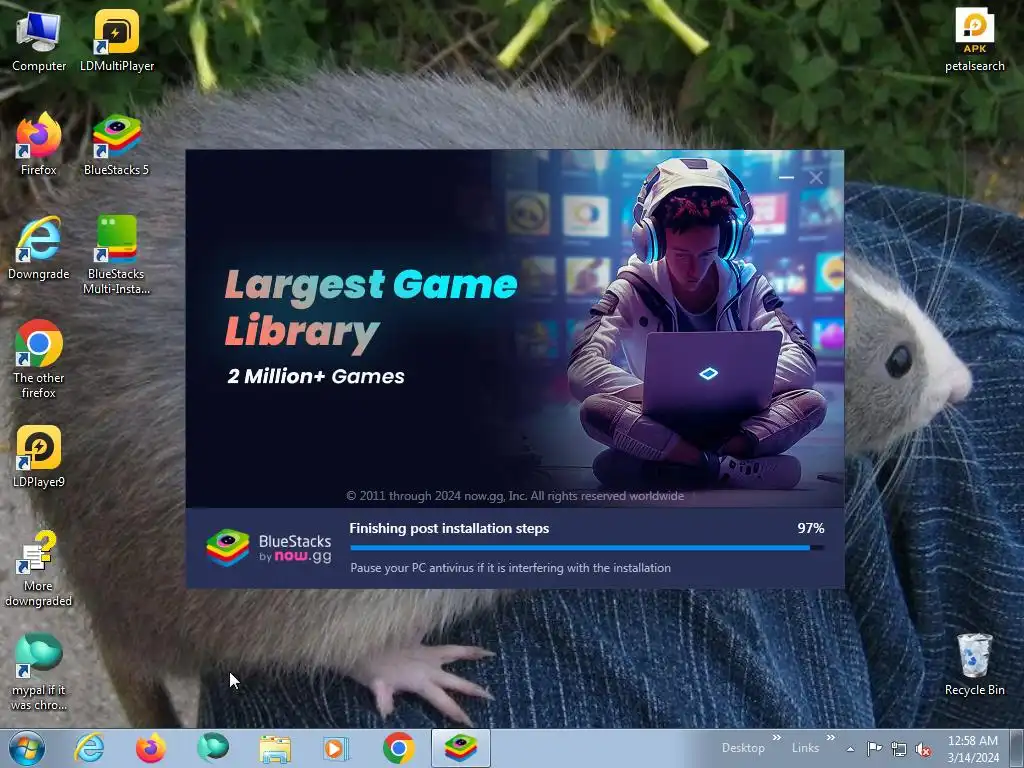
Task: Click the installation progress bar
Action: (x=587, y=547)
